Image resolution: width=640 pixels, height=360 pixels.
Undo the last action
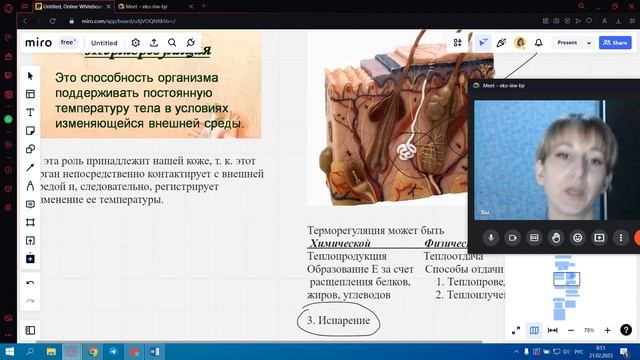[30, 283]
